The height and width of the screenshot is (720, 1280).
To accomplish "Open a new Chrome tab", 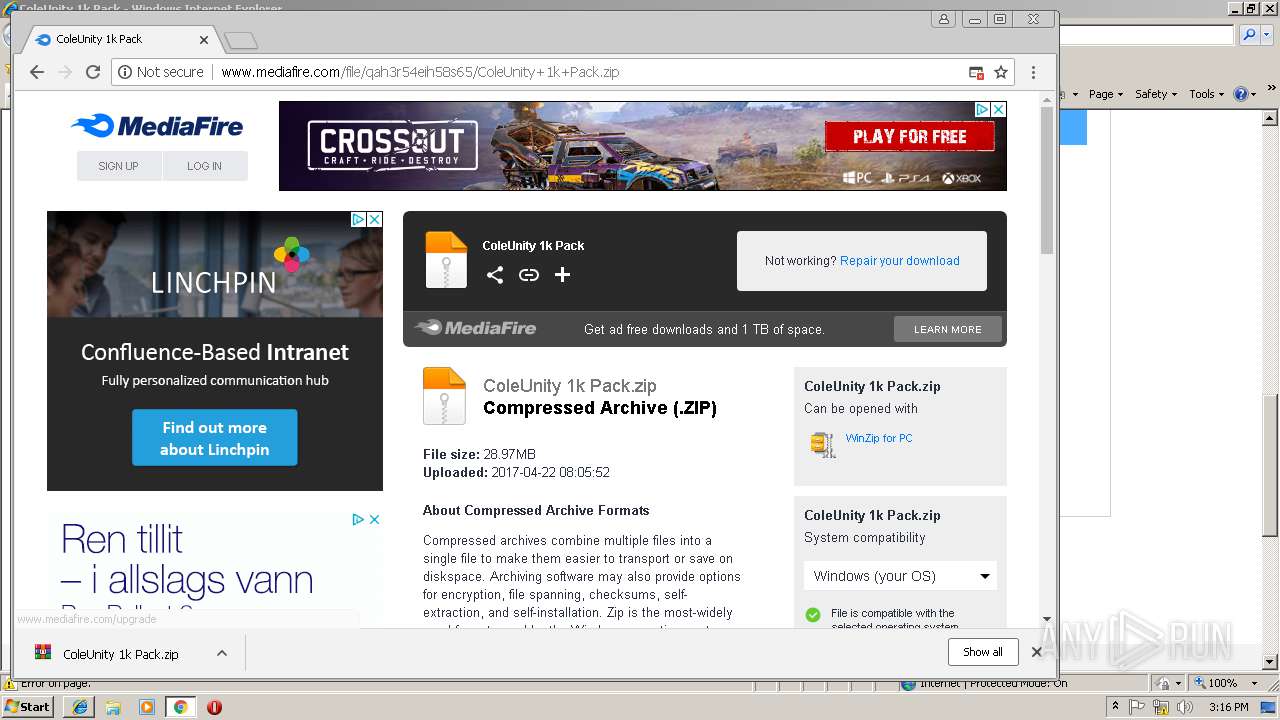I will (241, 40).
